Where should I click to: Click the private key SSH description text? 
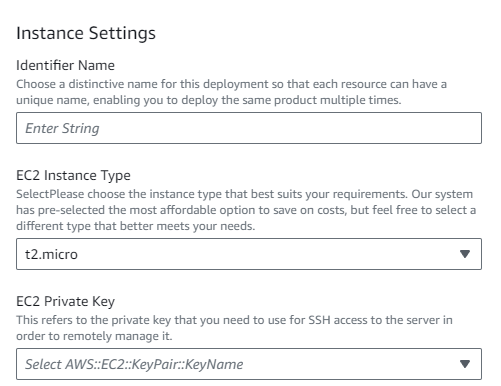coord(234,328)
